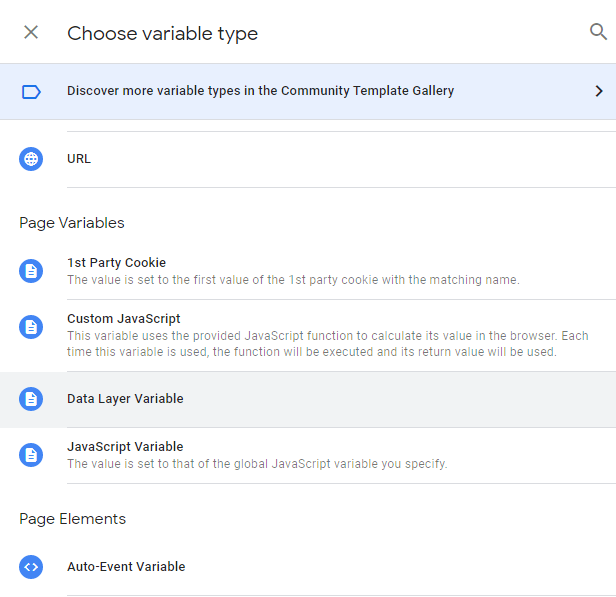
Task: Click the JavaScript Variable document icon
Action: (31, 455)
